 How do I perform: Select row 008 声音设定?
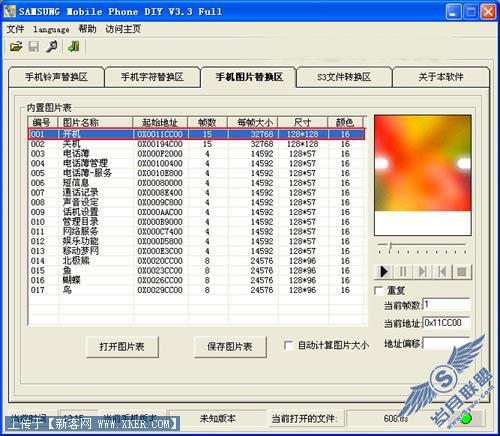tap(197, 202)
